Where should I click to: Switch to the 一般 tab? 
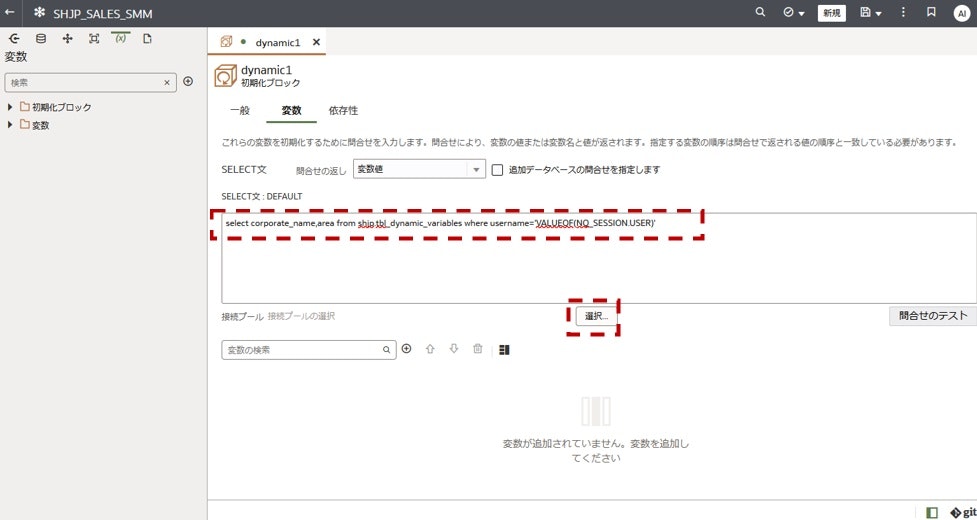pyautogui.click(x=240, y=111)
